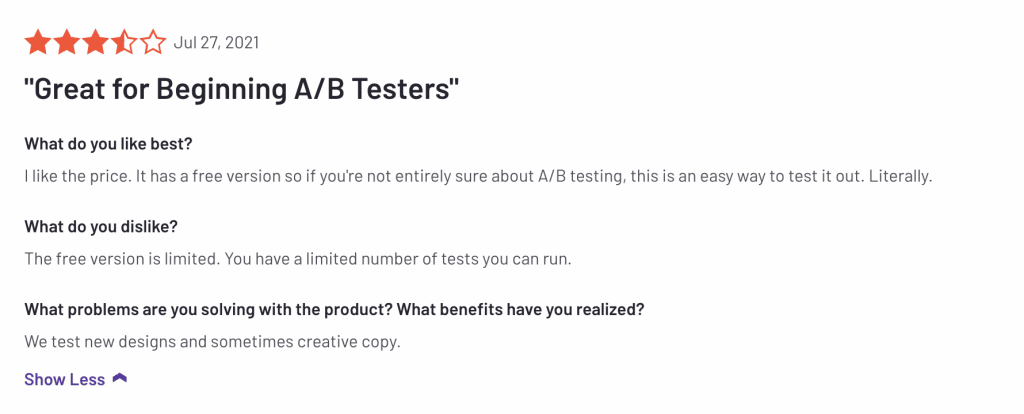Viewport: 1024px width, 414px height.
Task: Click the empty fifth rating star
Action: tap(152, 43)
